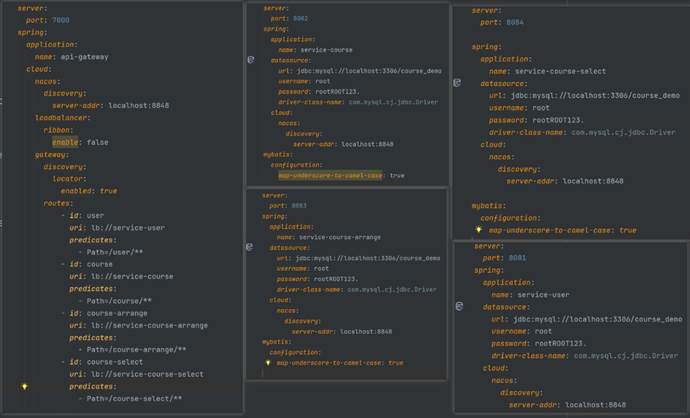Click the datasource gutter icon in service-user config
This screenshot has width=690, height=418.
coord(457,306)
